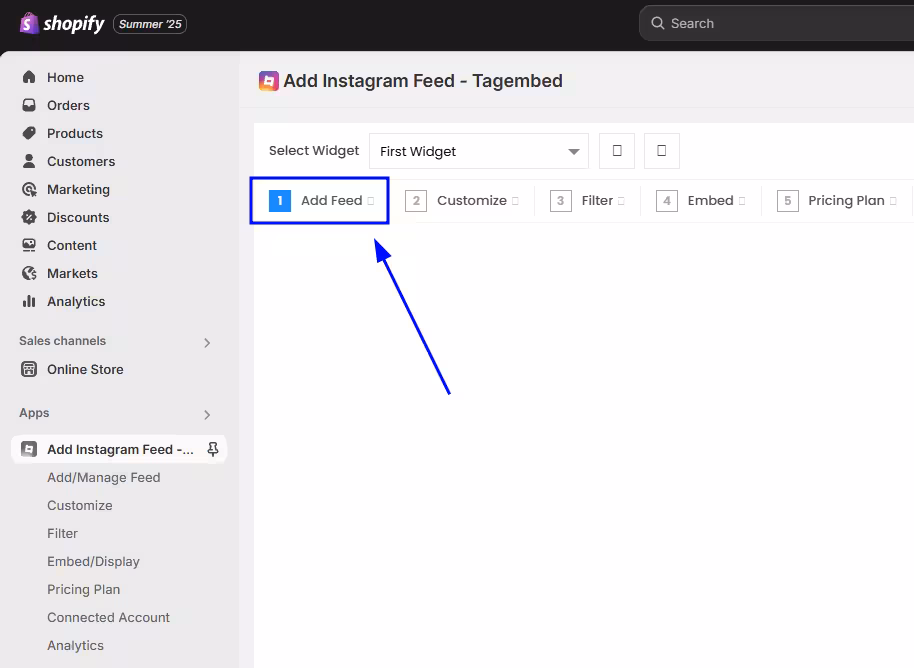Switch to Pricing Plan step tab
This screenshot has width=914, height=668.
tap(837, 201)
